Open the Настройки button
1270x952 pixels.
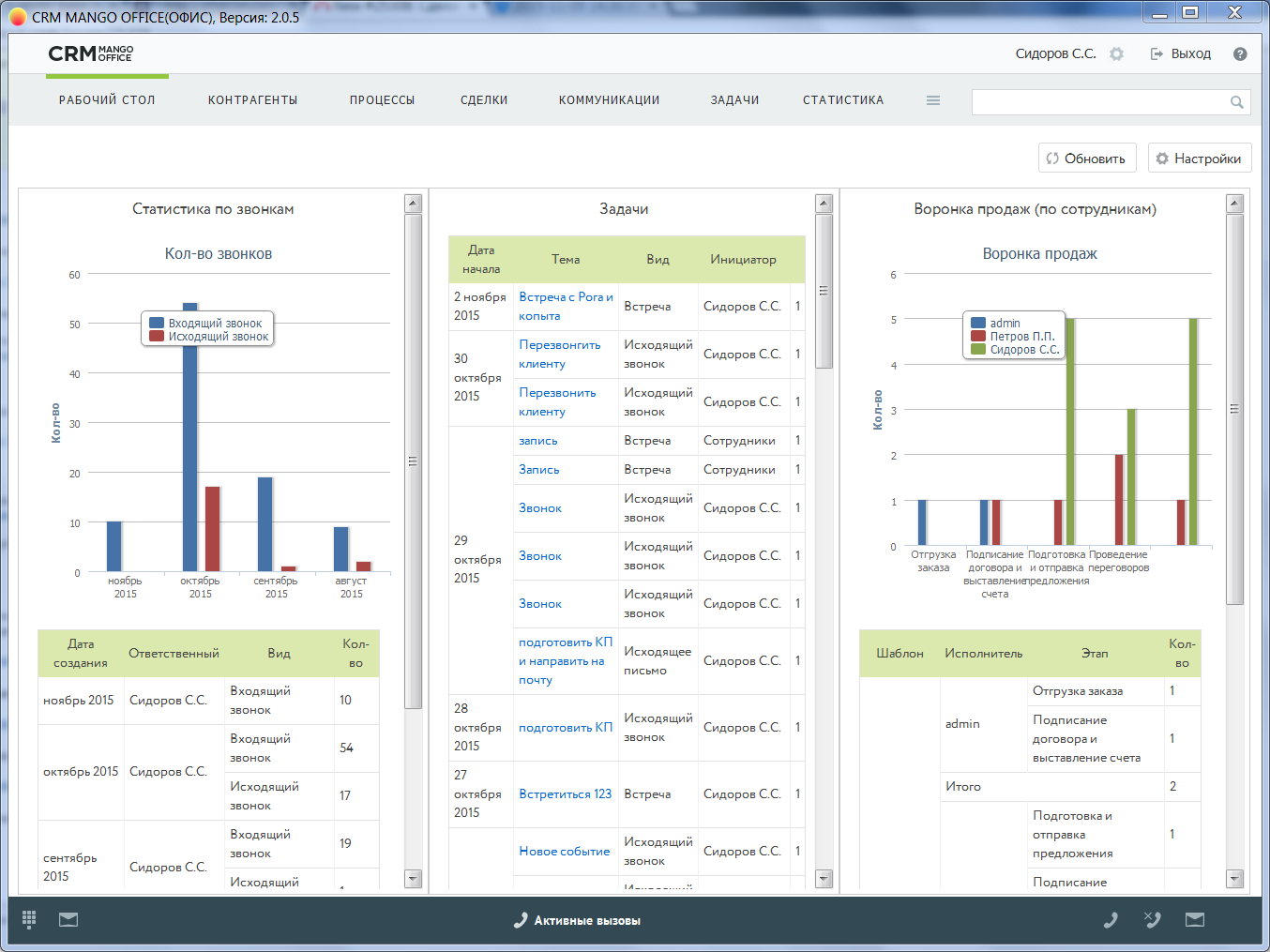pos(1200,159)
